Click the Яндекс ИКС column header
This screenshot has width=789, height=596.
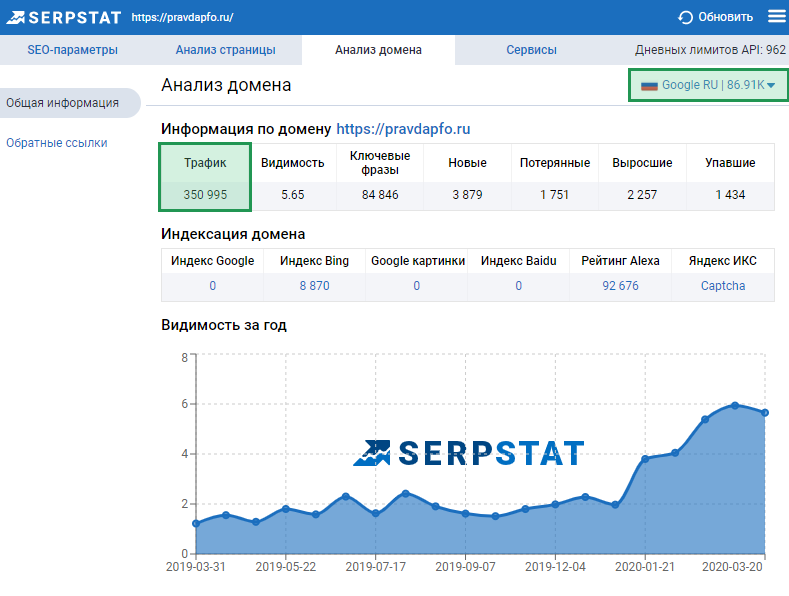coord(723,261)
